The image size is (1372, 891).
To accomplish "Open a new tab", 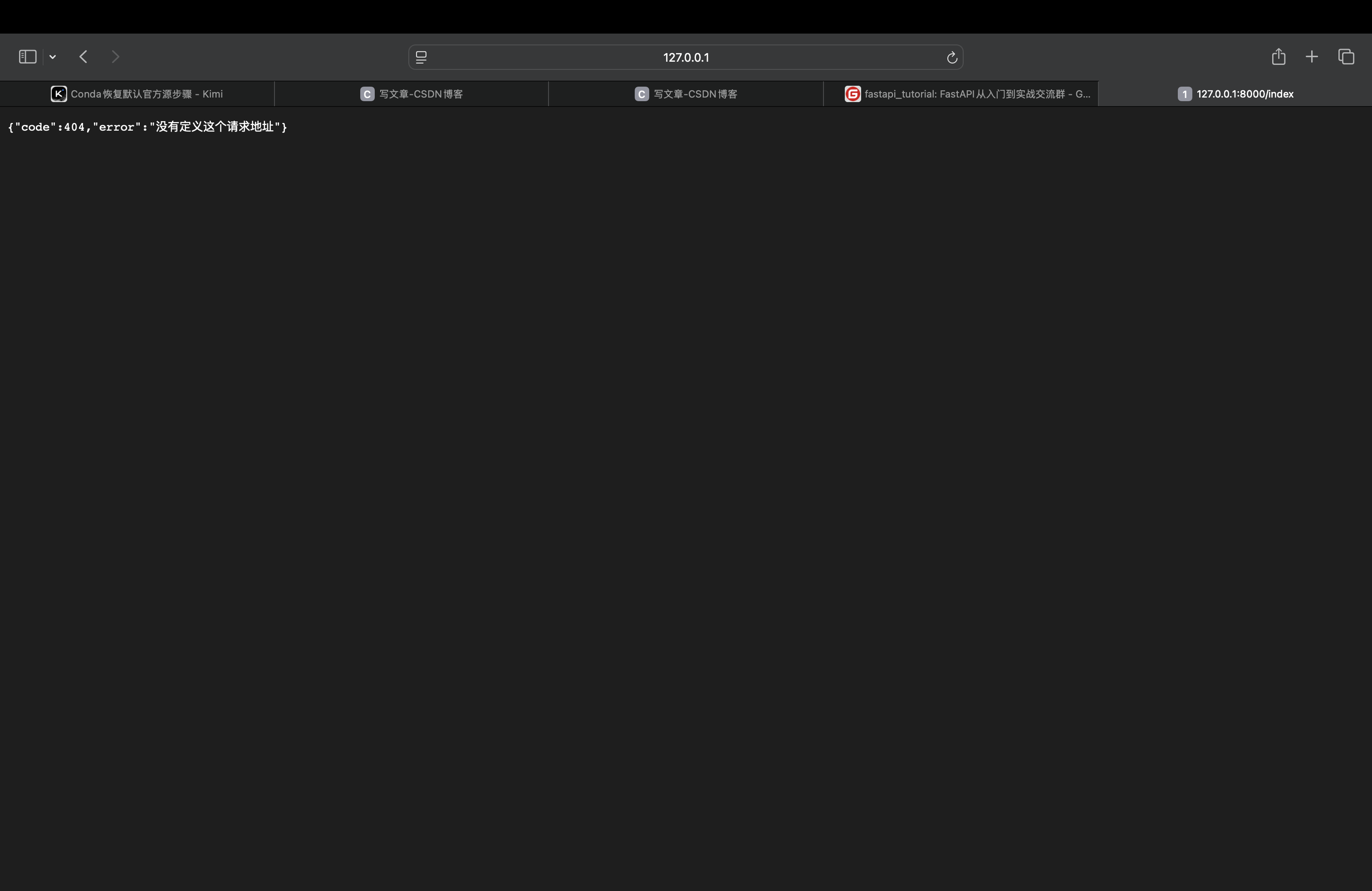I will [1312, 57].
